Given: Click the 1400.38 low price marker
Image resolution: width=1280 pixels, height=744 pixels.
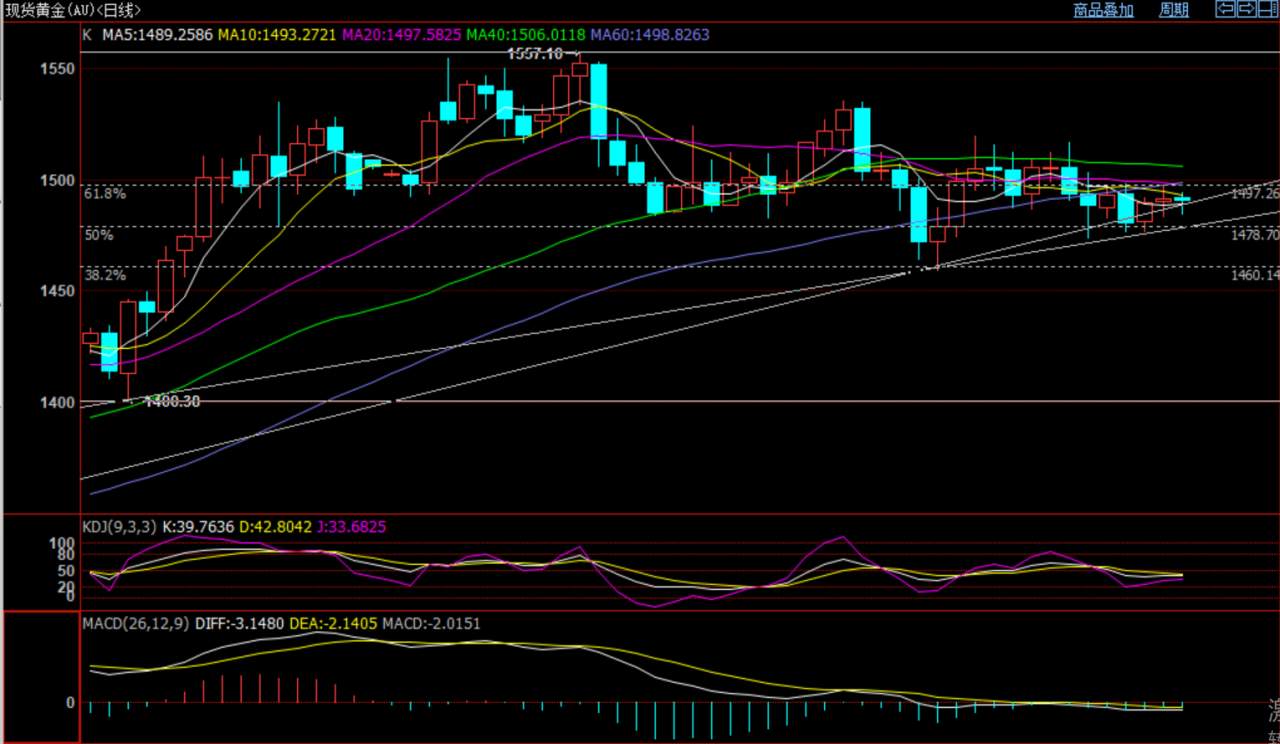Looking at the screenshot, I should [x=173, y=401].
